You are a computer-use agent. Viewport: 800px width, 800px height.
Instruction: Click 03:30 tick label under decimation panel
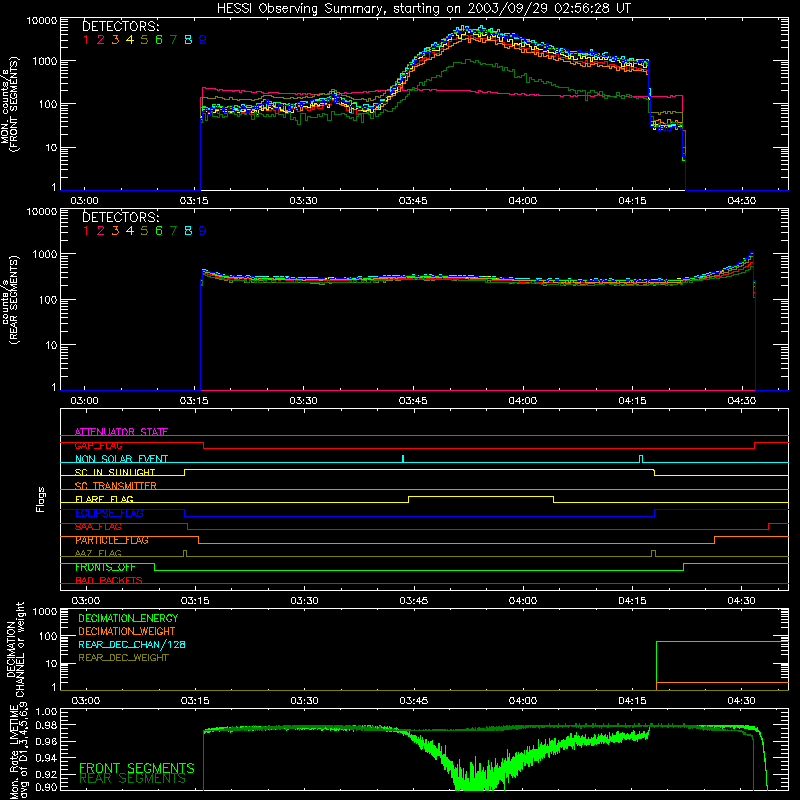click(304, 701)
